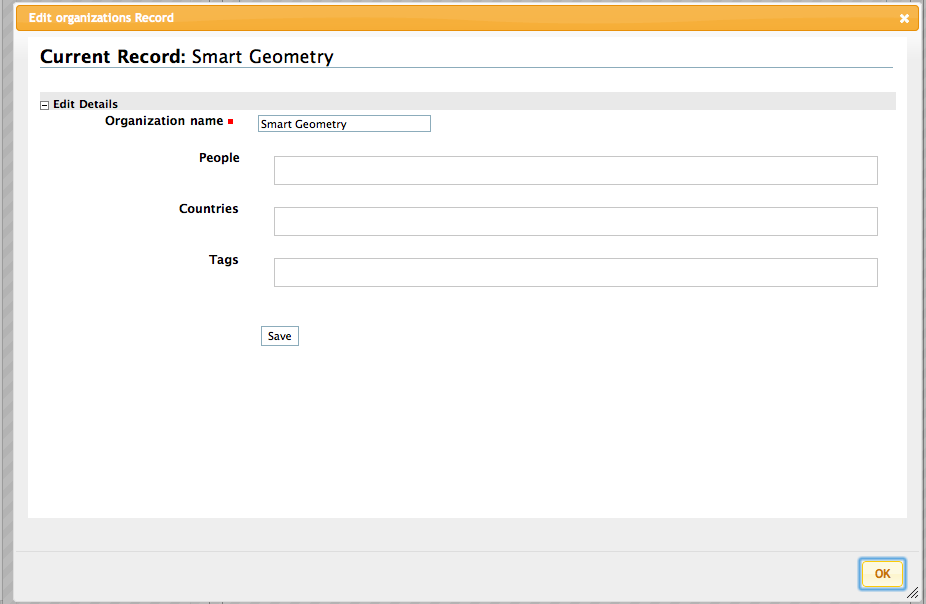
Task: Focus the Tags input box
Action: [x=575, y=272]
